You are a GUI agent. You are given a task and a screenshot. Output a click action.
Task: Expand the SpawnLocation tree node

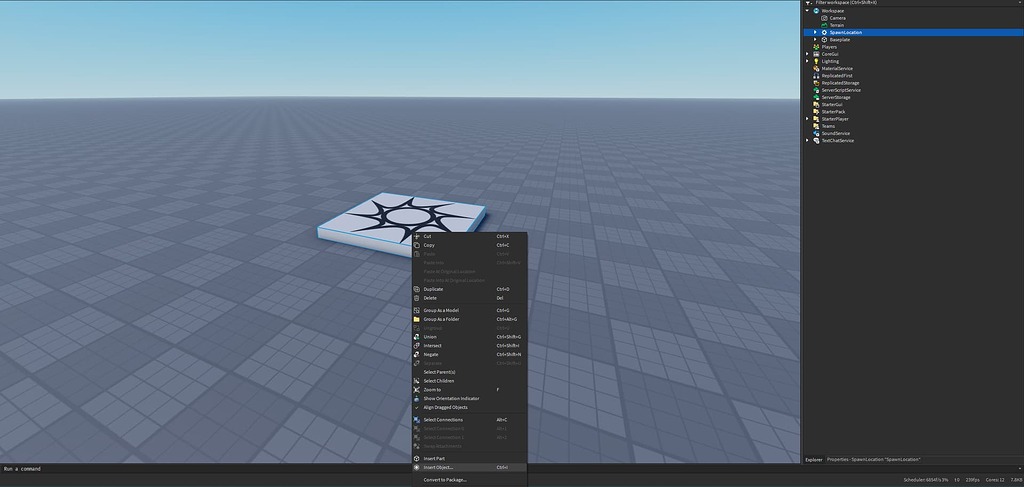pos(815,33)
